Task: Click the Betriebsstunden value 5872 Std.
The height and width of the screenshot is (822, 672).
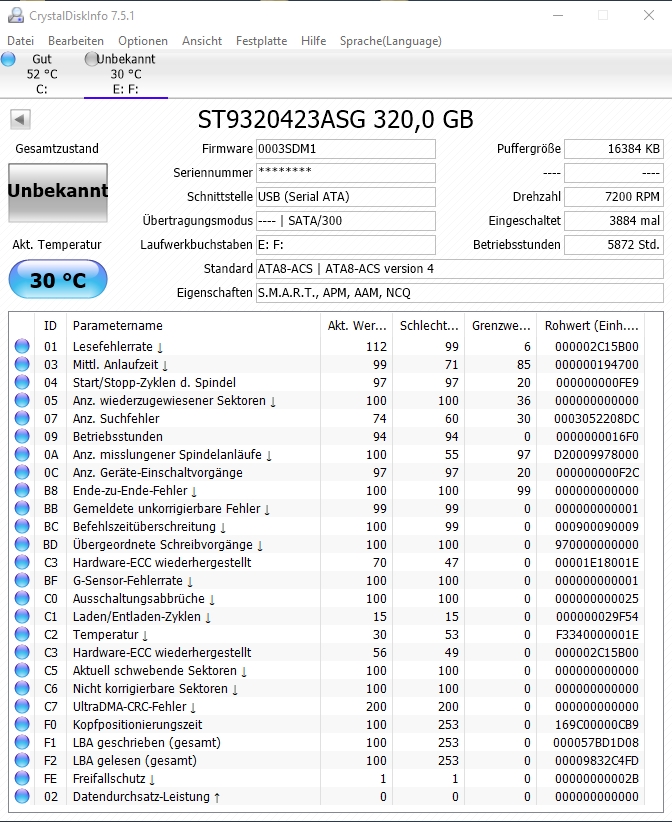Action: pyautogui.click(x=614, y=245)
